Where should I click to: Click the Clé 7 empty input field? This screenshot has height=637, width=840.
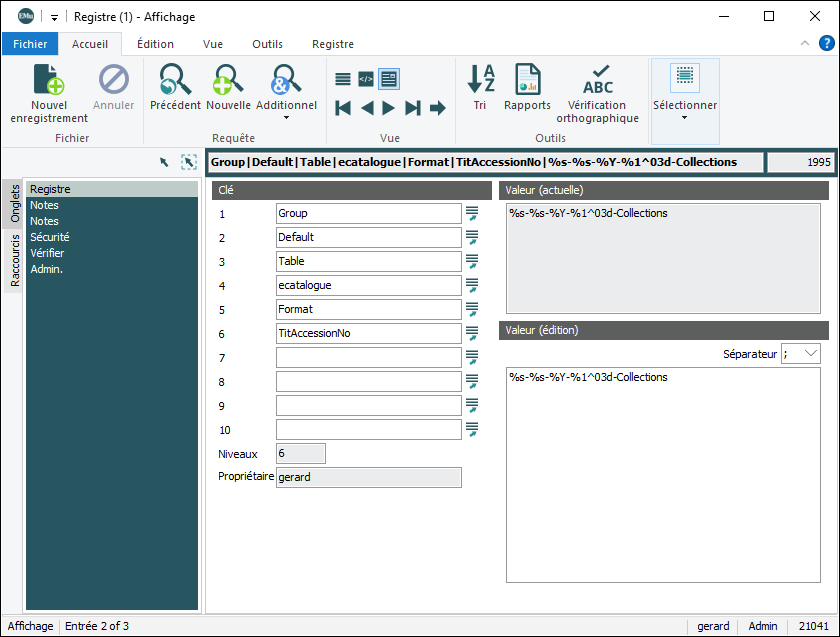pos(368,357)
